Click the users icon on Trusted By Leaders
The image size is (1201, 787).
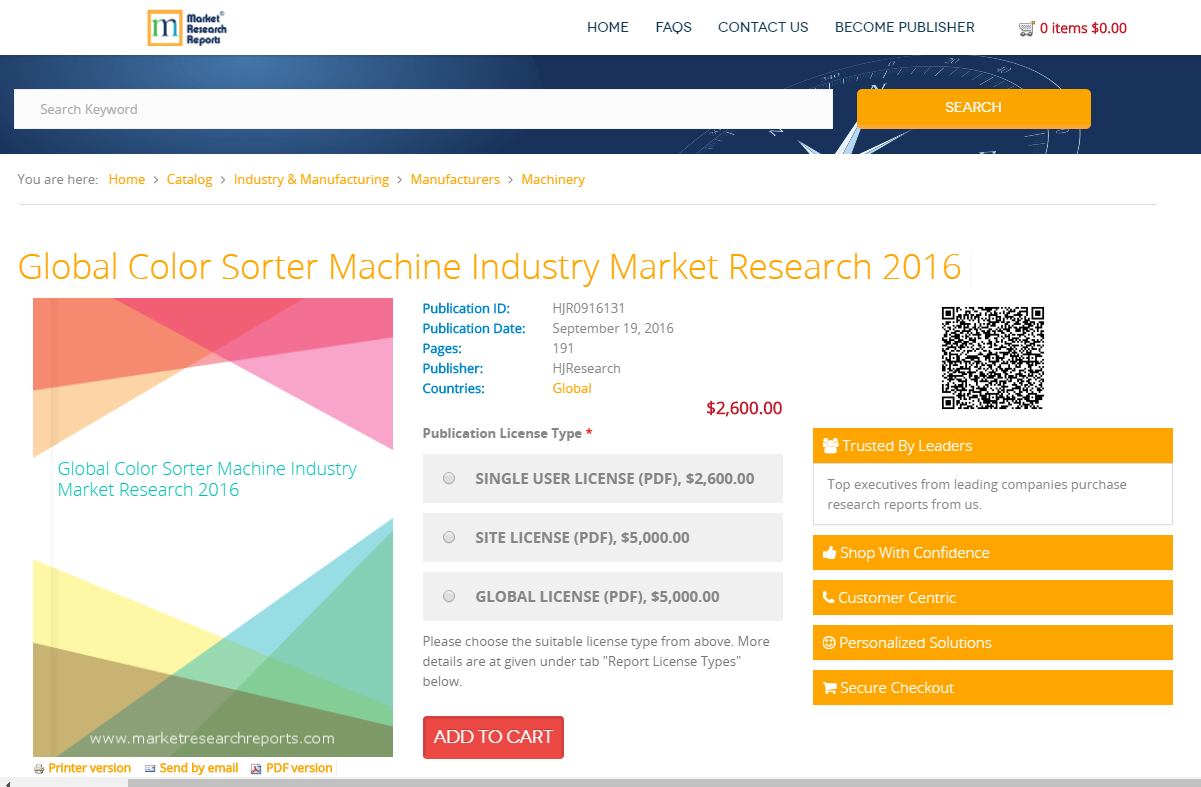(830, 445)
